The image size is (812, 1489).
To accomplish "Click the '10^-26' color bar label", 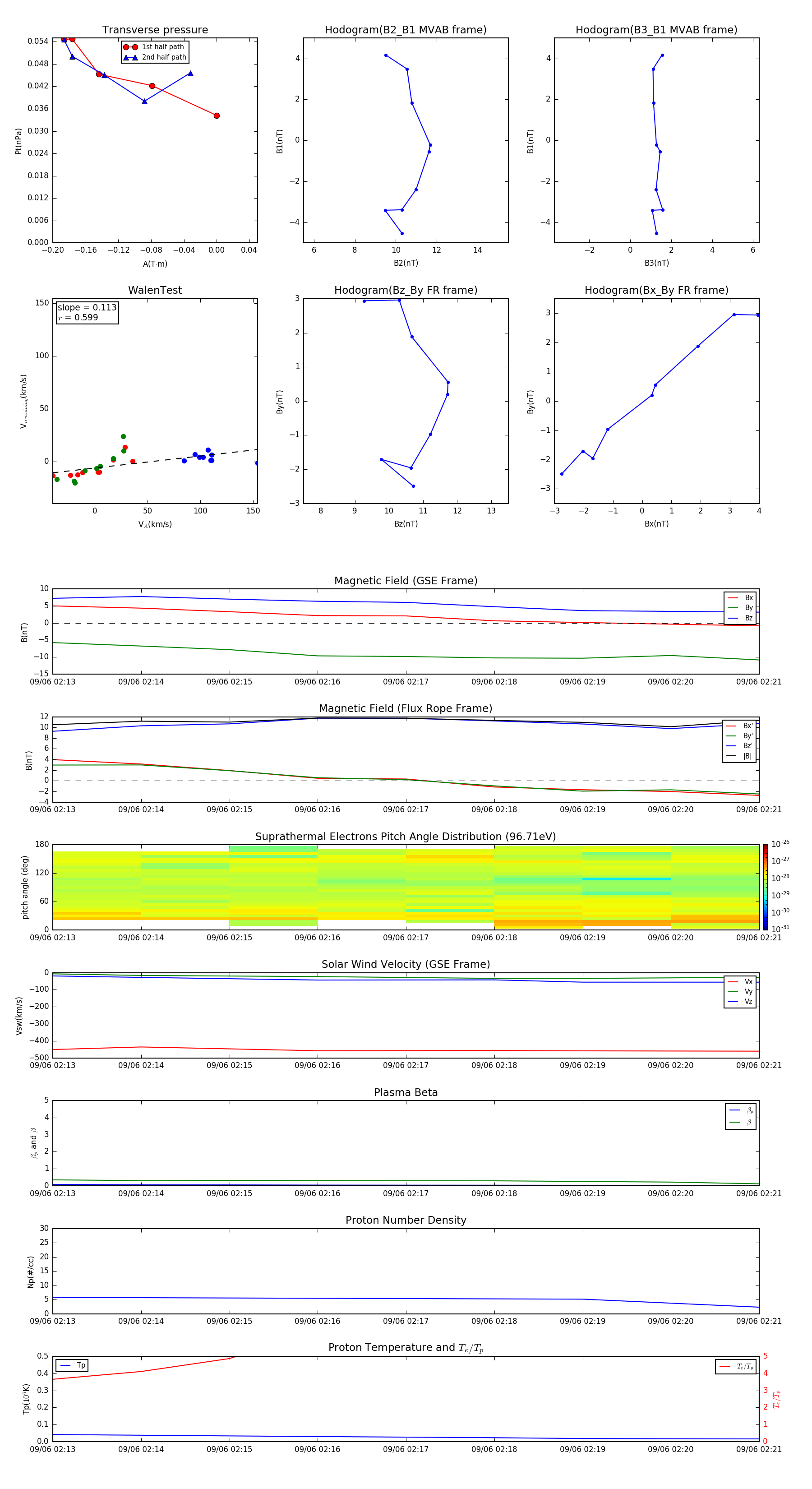I will pyautogui.click(x=780, y=844).
